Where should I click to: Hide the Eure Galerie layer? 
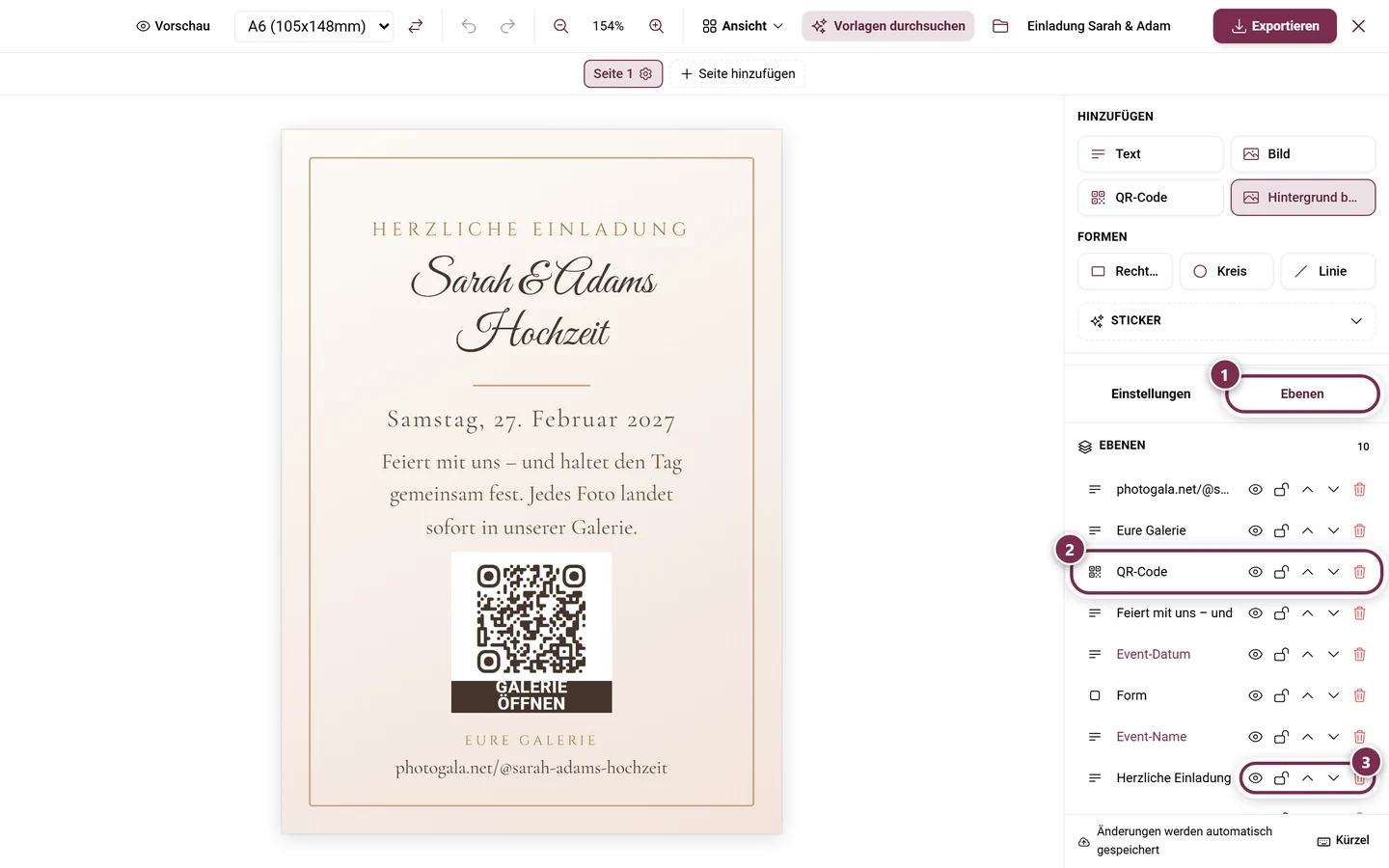click(x=1255, y=530)
